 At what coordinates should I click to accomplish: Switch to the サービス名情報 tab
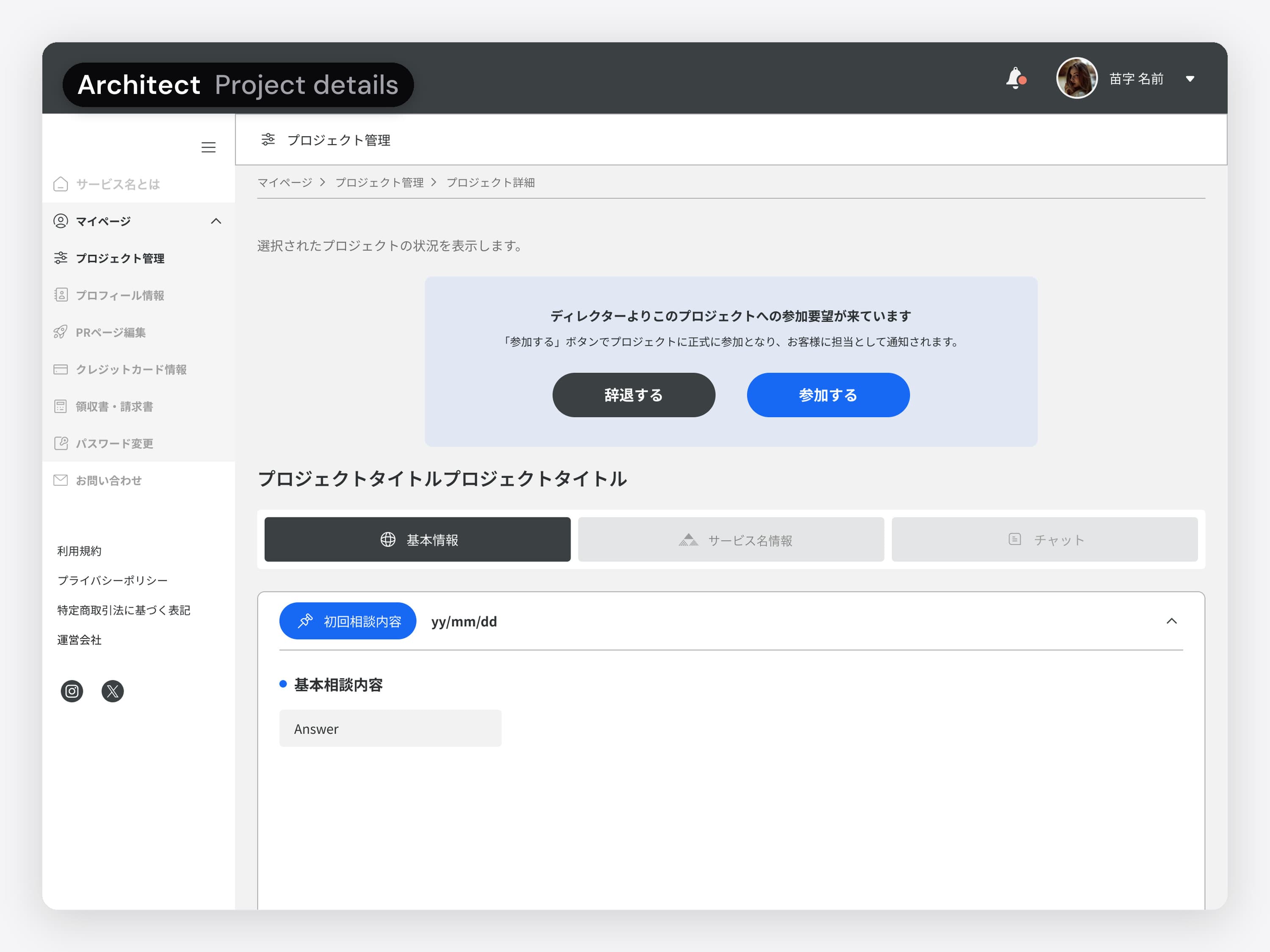pos(731,539)
